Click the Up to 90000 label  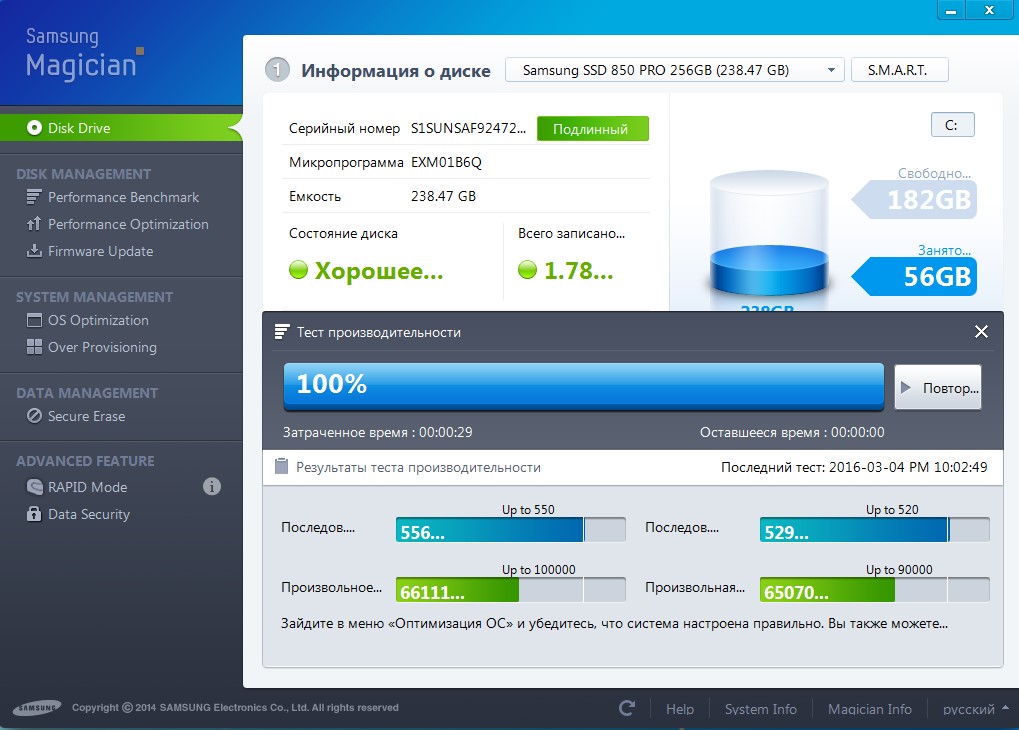pyautogui.click(x=899, y=569)
